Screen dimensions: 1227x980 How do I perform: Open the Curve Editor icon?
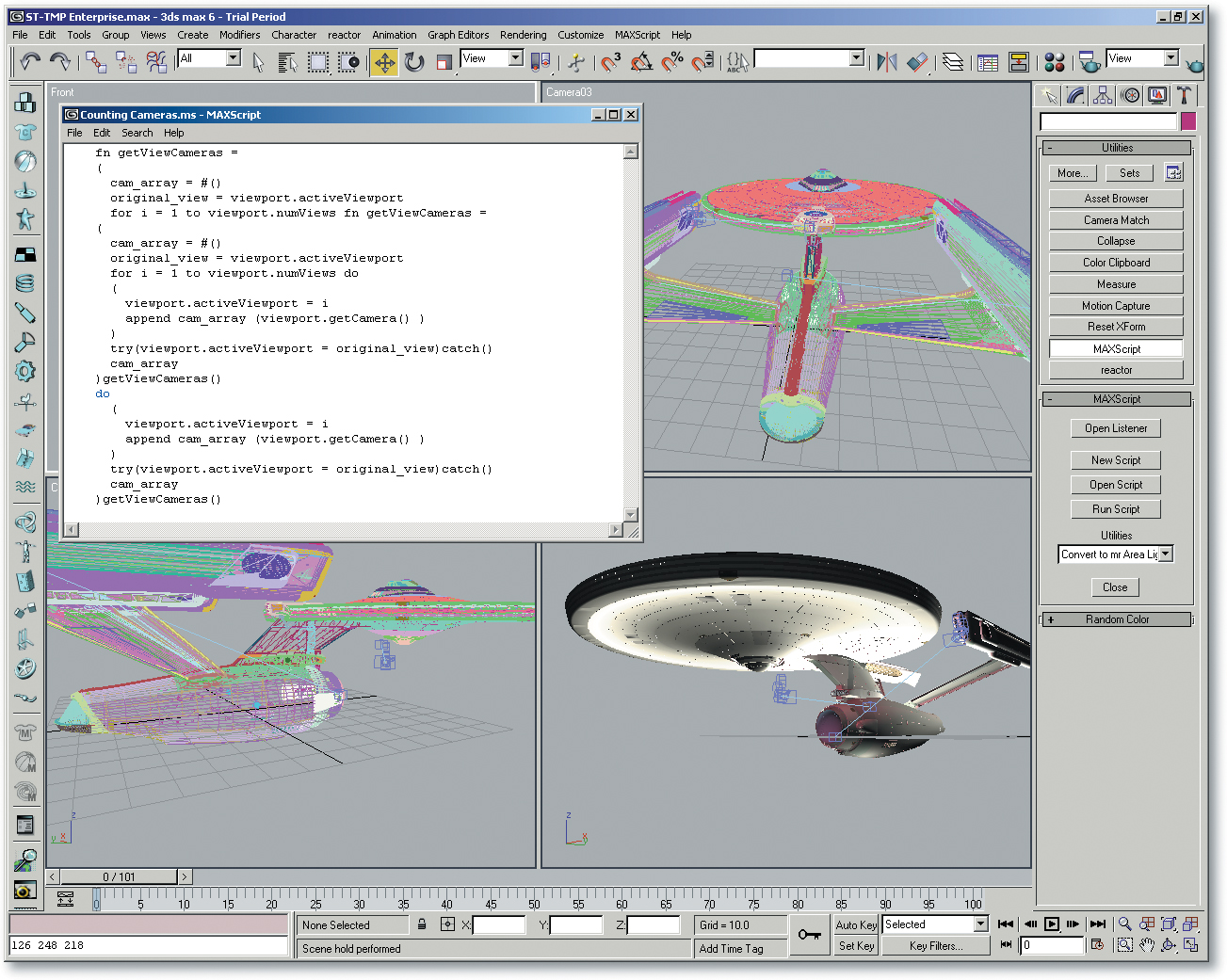pyautogui.click(x=988, y=62)
